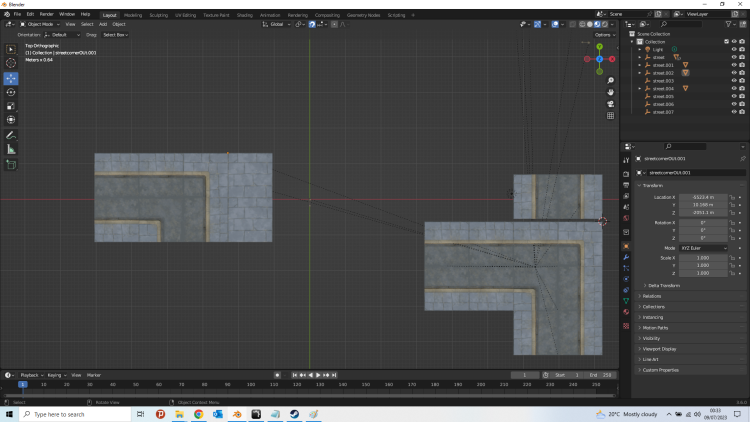This screenshot has height=422, width=750.
Task: Open the Tool properties tab
Action: 626,160
